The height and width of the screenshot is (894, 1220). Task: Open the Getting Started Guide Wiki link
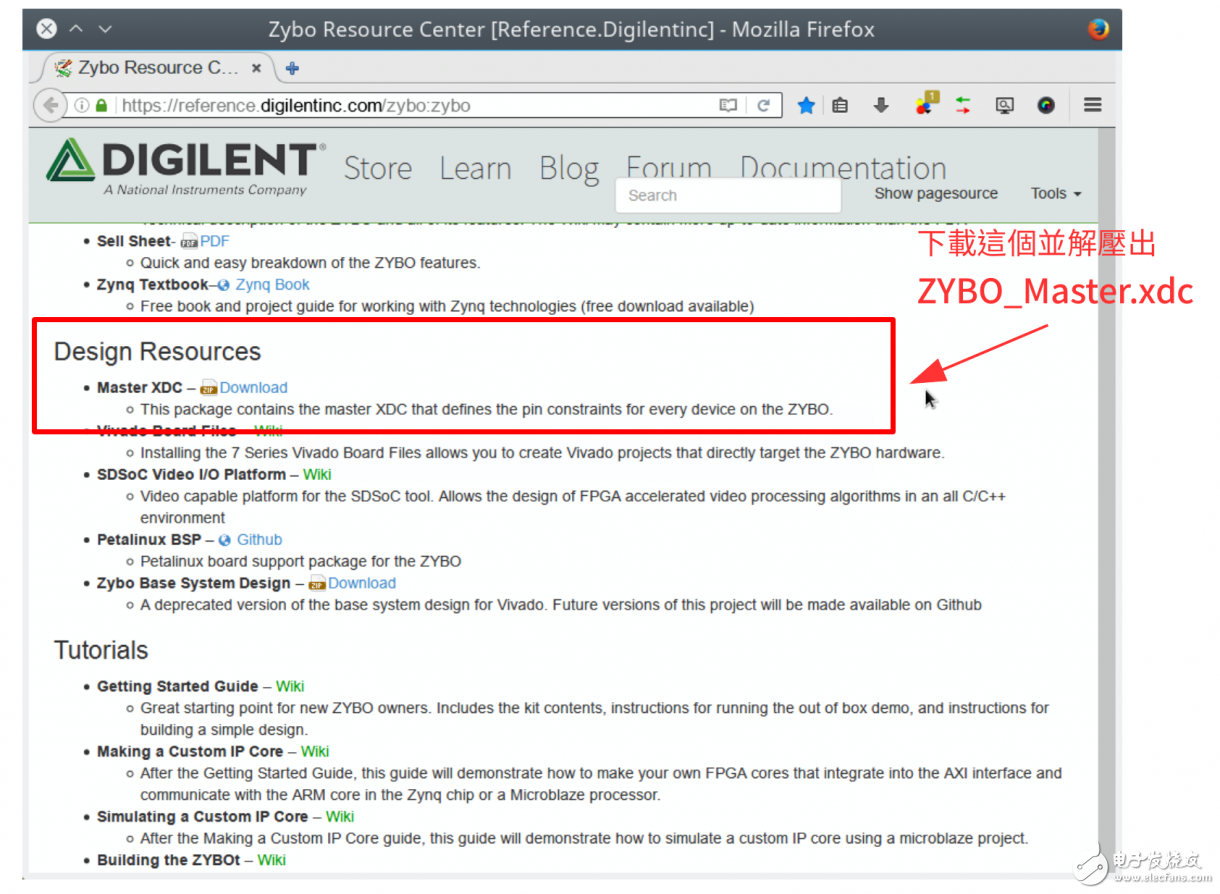coord(290,686)
